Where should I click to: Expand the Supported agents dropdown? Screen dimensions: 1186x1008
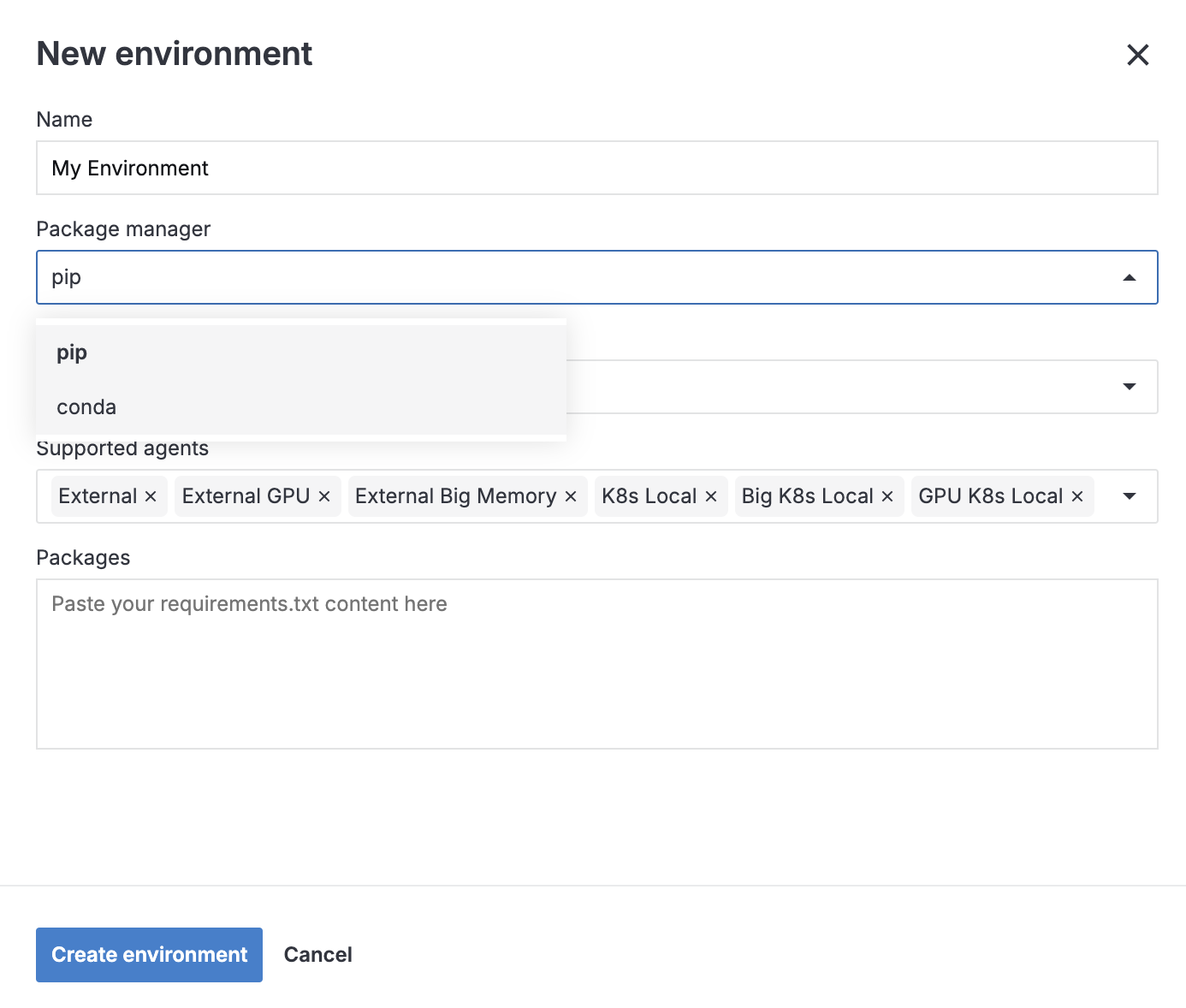(x=1130, y=496)
